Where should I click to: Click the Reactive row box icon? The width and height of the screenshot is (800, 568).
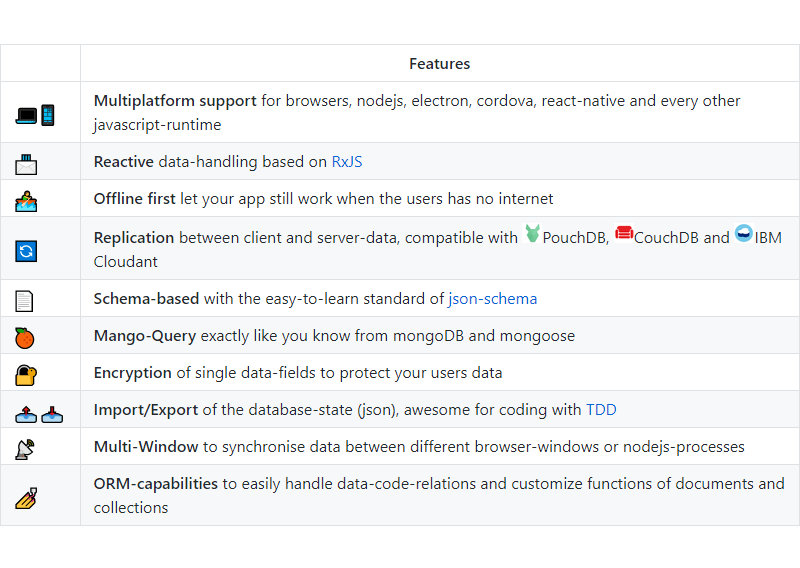point(26,163)
